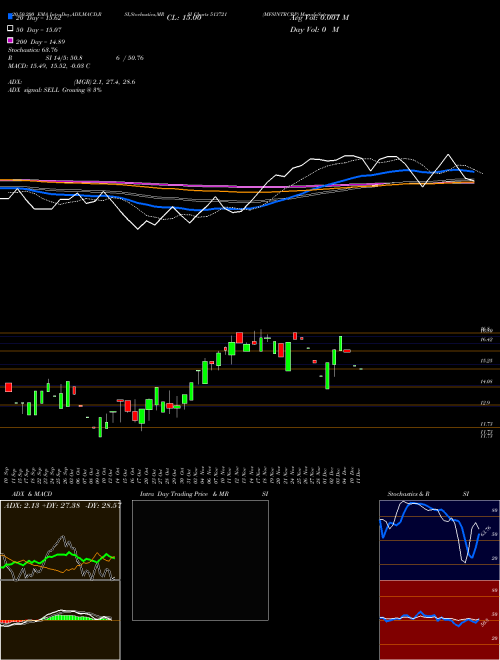Click the magenta 200 Day legend square
The image size is (500, 660).
11,41
